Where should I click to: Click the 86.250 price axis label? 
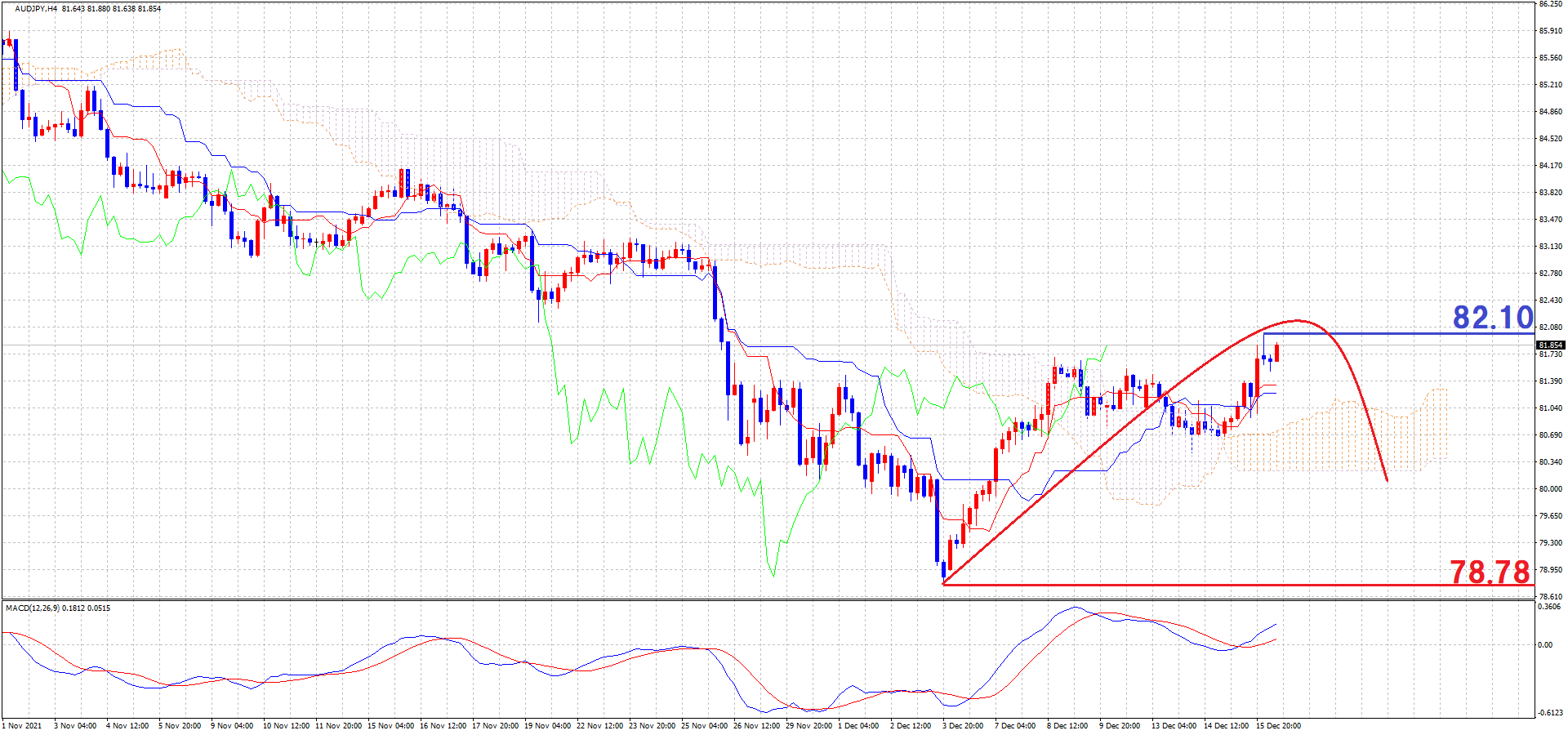pos(1550,4)
